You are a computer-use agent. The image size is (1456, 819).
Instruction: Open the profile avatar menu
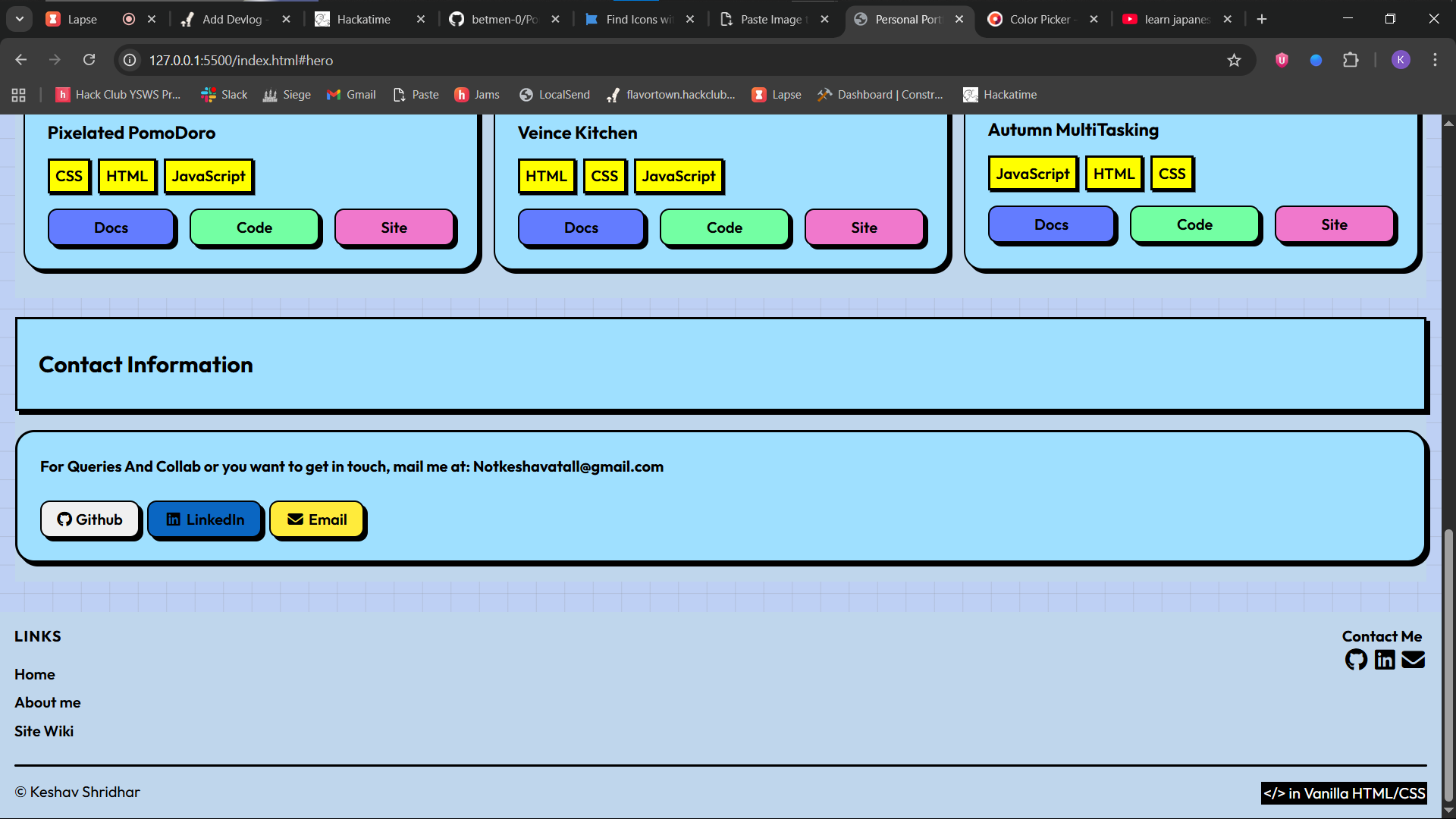tap(1401, 60)
